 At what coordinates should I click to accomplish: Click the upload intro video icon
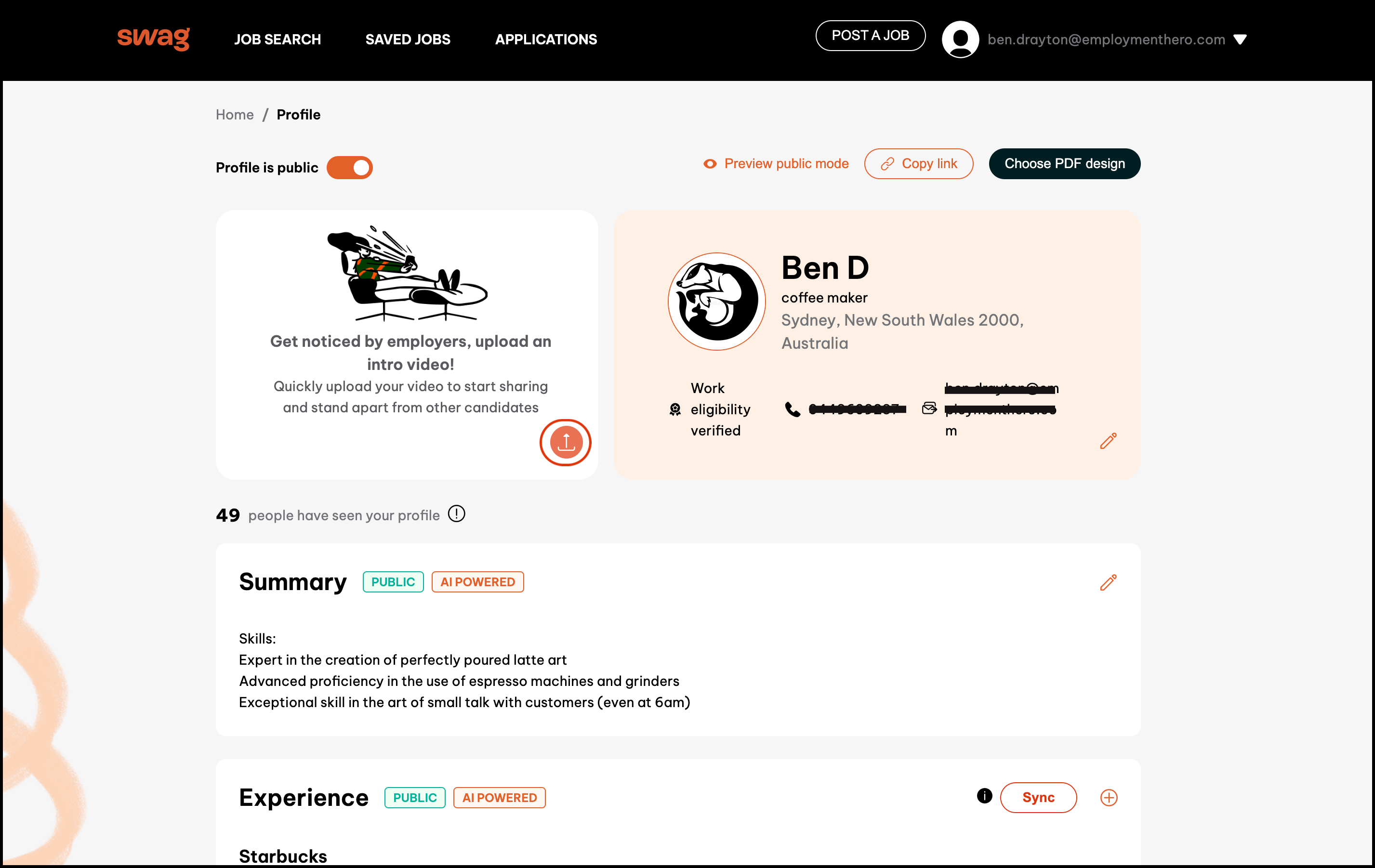coord(565,442)
